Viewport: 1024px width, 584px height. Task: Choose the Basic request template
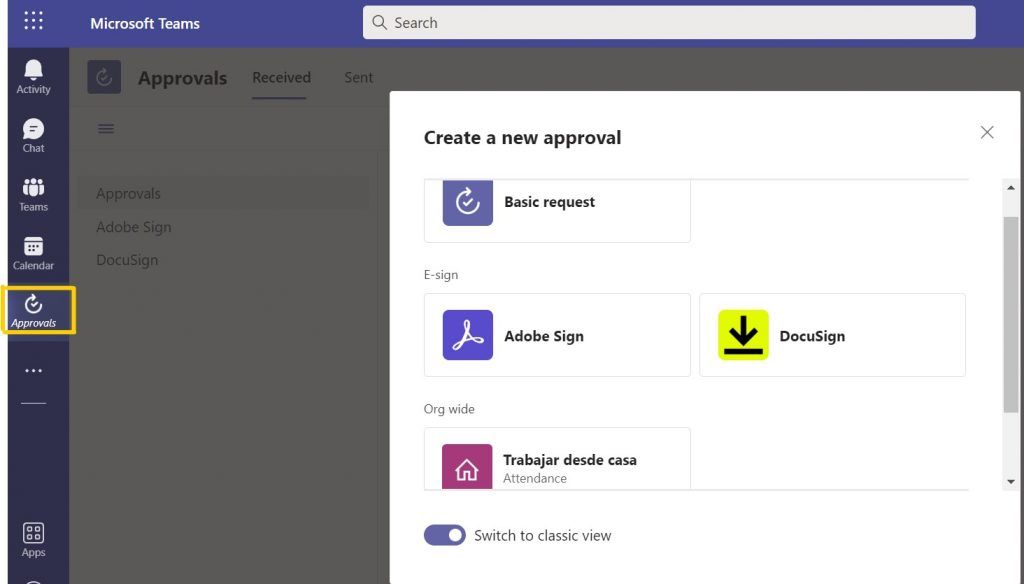click(557, 210)
